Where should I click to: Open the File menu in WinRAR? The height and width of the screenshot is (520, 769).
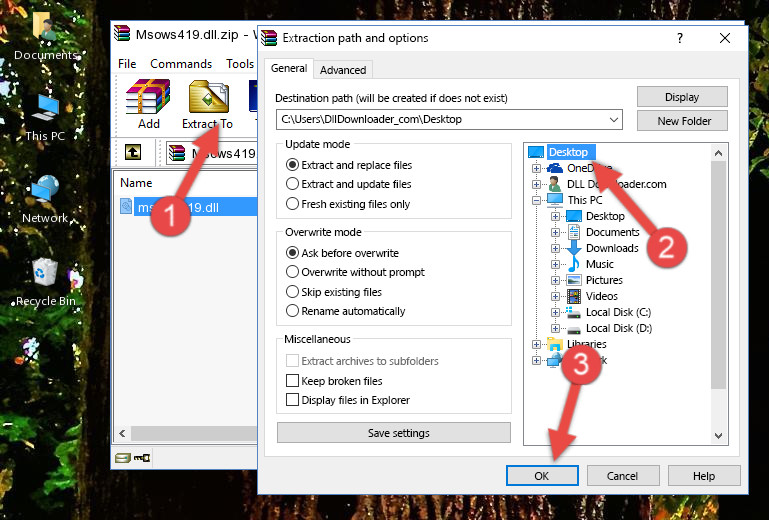(127, 64)
